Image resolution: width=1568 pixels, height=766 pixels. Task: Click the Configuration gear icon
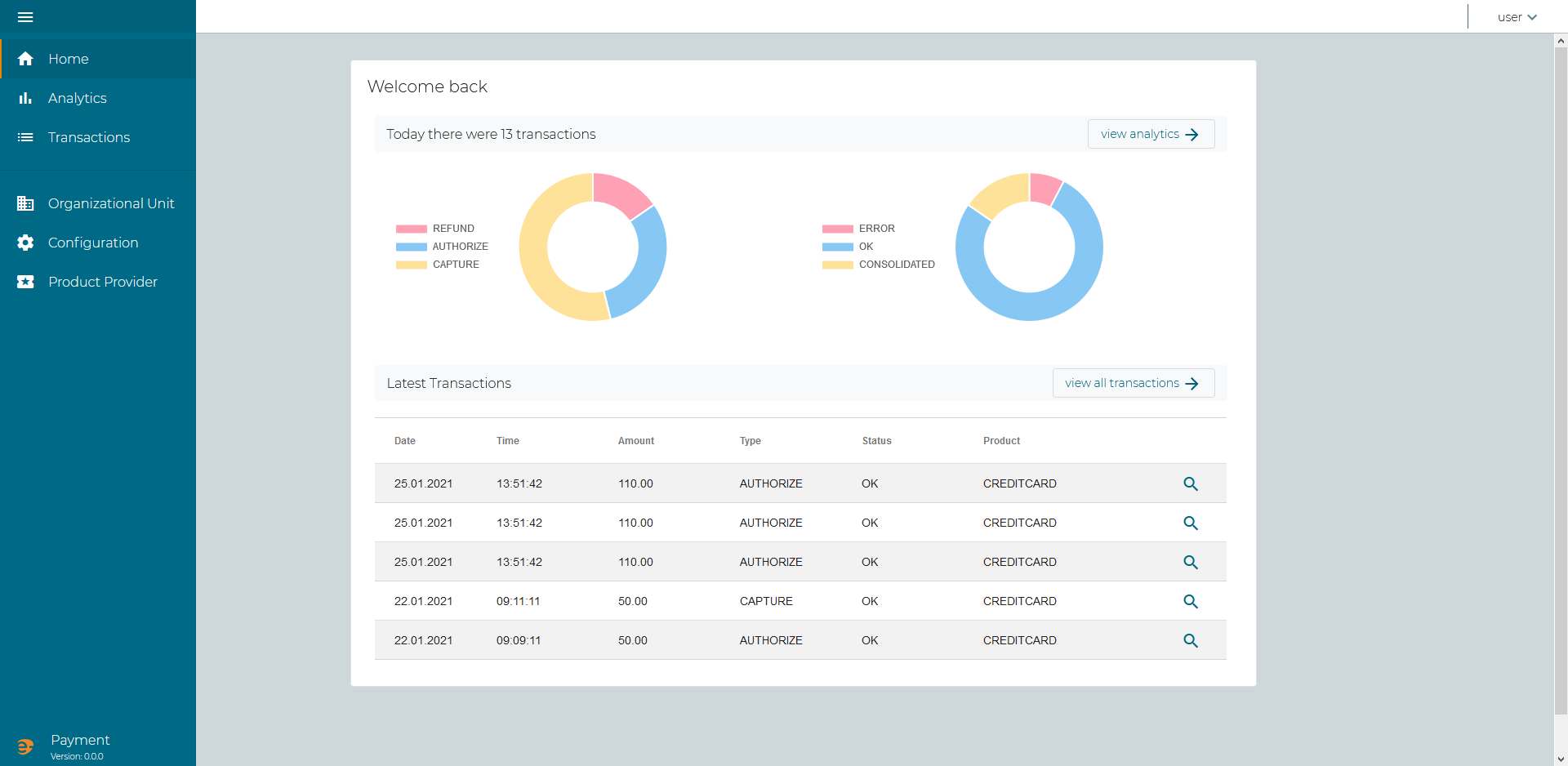click(25, 243)
